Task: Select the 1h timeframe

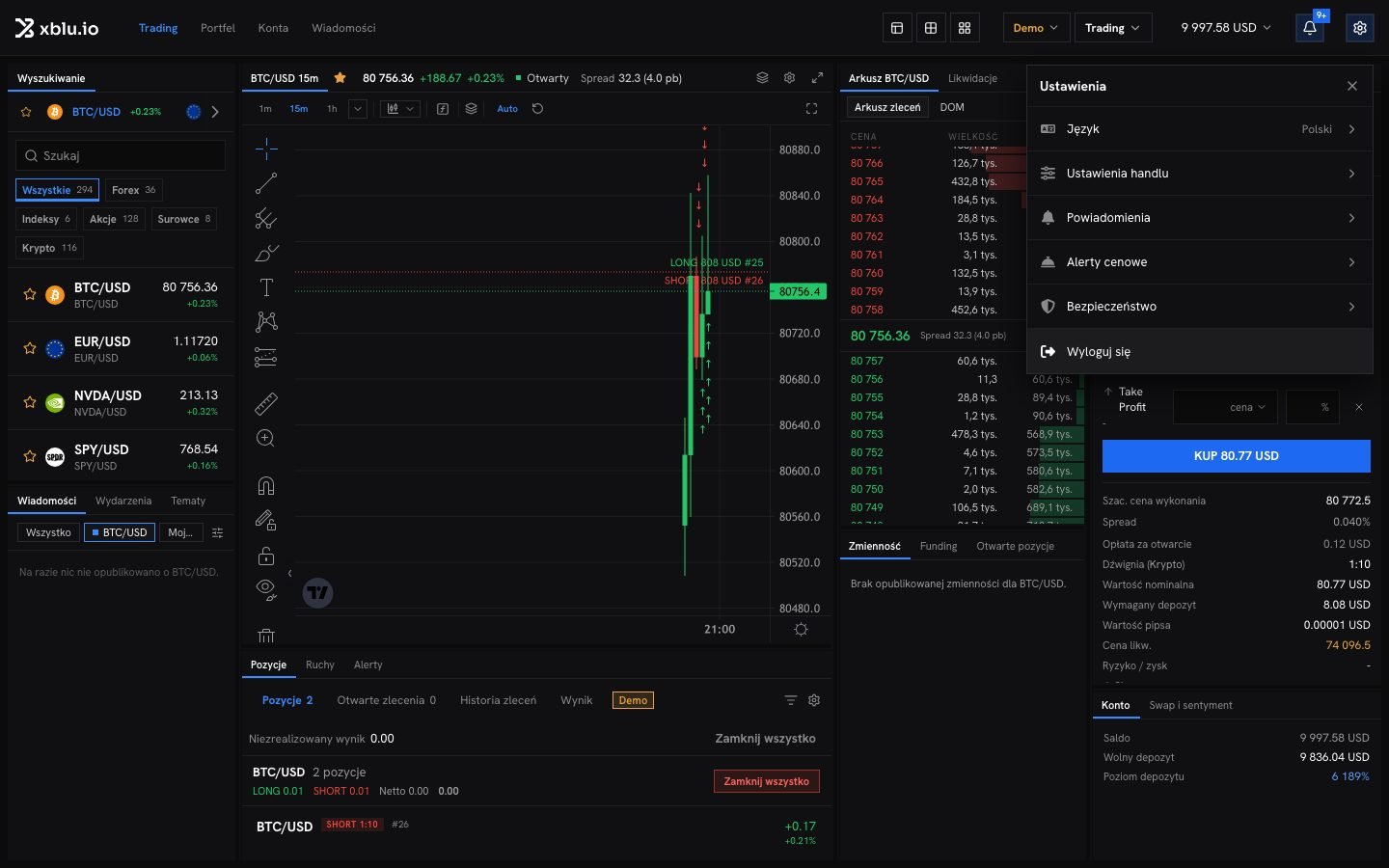Action: coord(332,109)
